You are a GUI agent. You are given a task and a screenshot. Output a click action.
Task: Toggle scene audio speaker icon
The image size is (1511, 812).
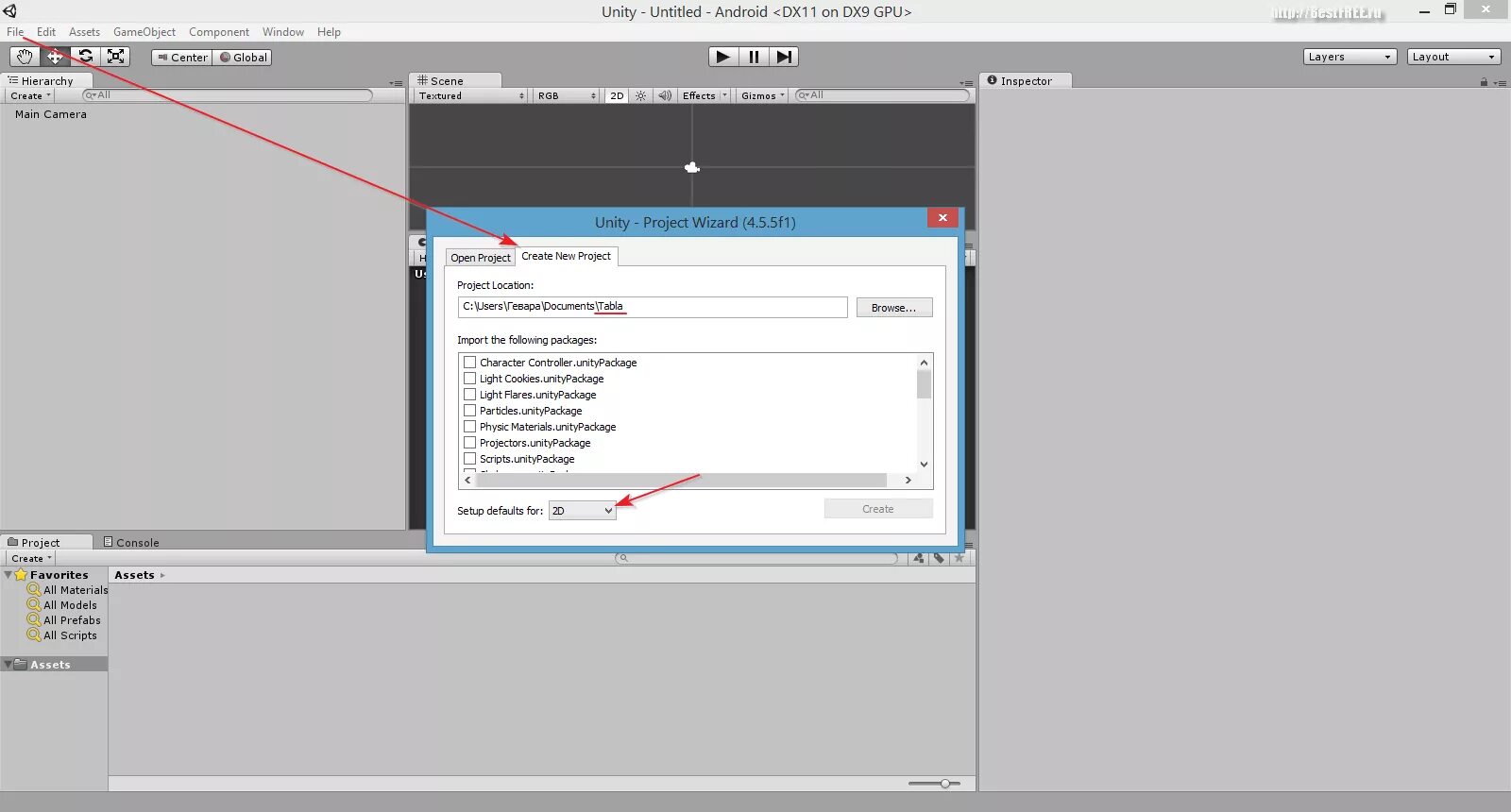(x=665, y=95)
